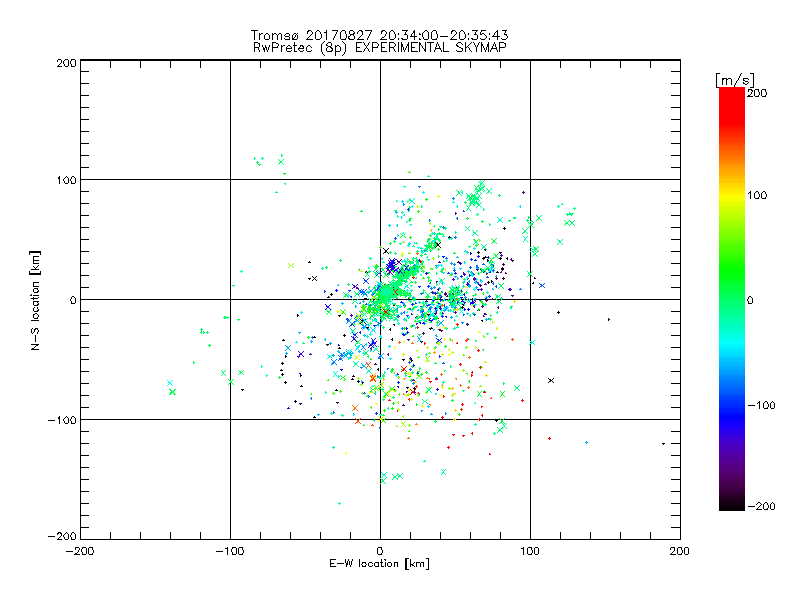The height and width of the screenshot is (600, 800).
Task: Click the colorbar tick label '200'
Action: (x=757, y=93)
